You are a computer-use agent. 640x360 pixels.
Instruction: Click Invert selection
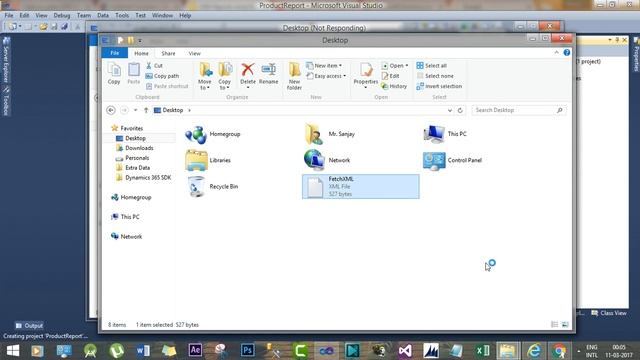[439, 86]
